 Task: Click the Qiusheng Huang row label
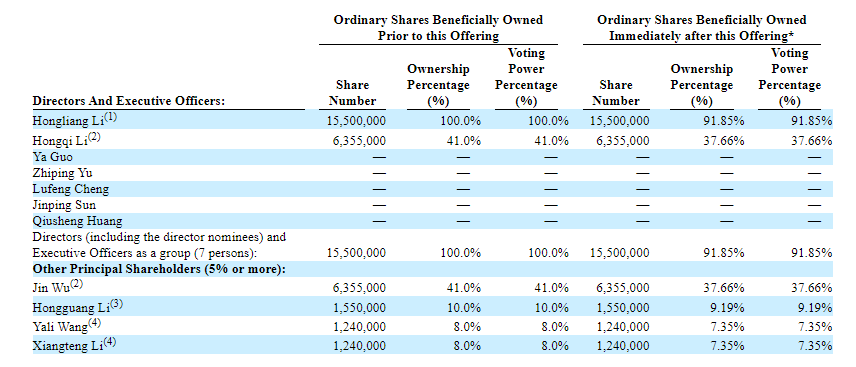77,221
